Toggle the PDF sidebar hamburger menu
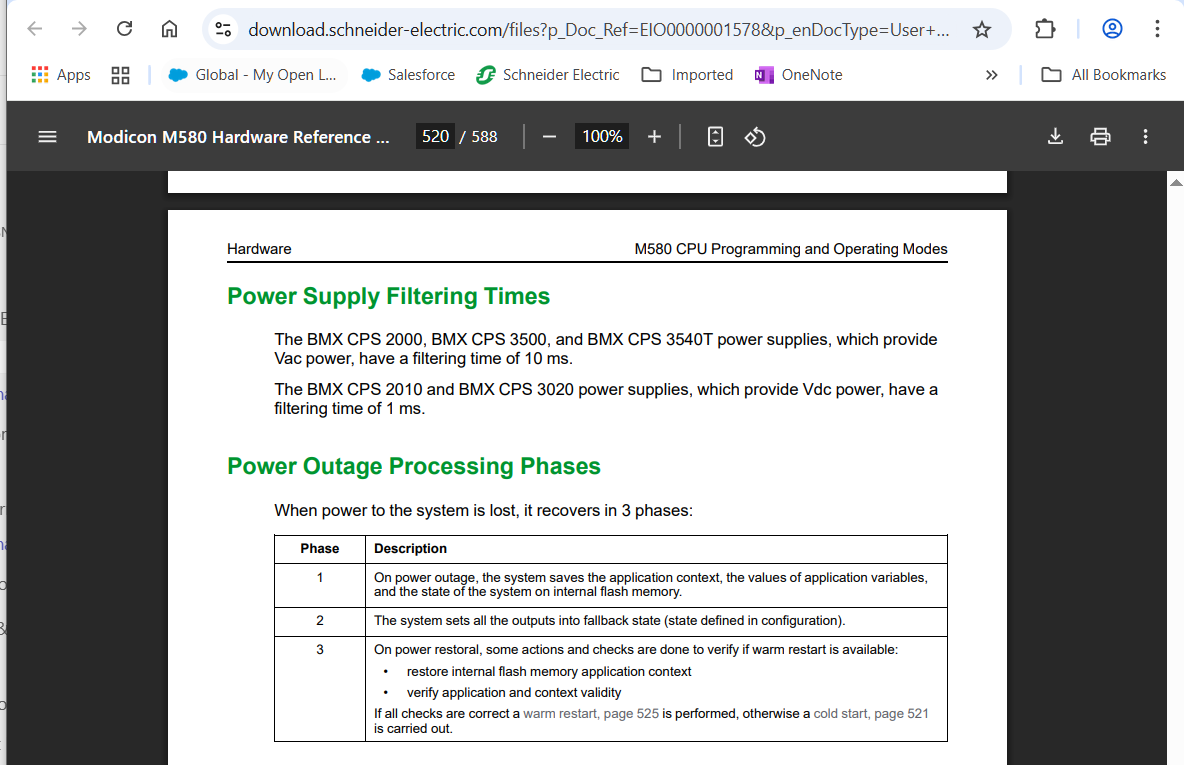 pos(48,137)
